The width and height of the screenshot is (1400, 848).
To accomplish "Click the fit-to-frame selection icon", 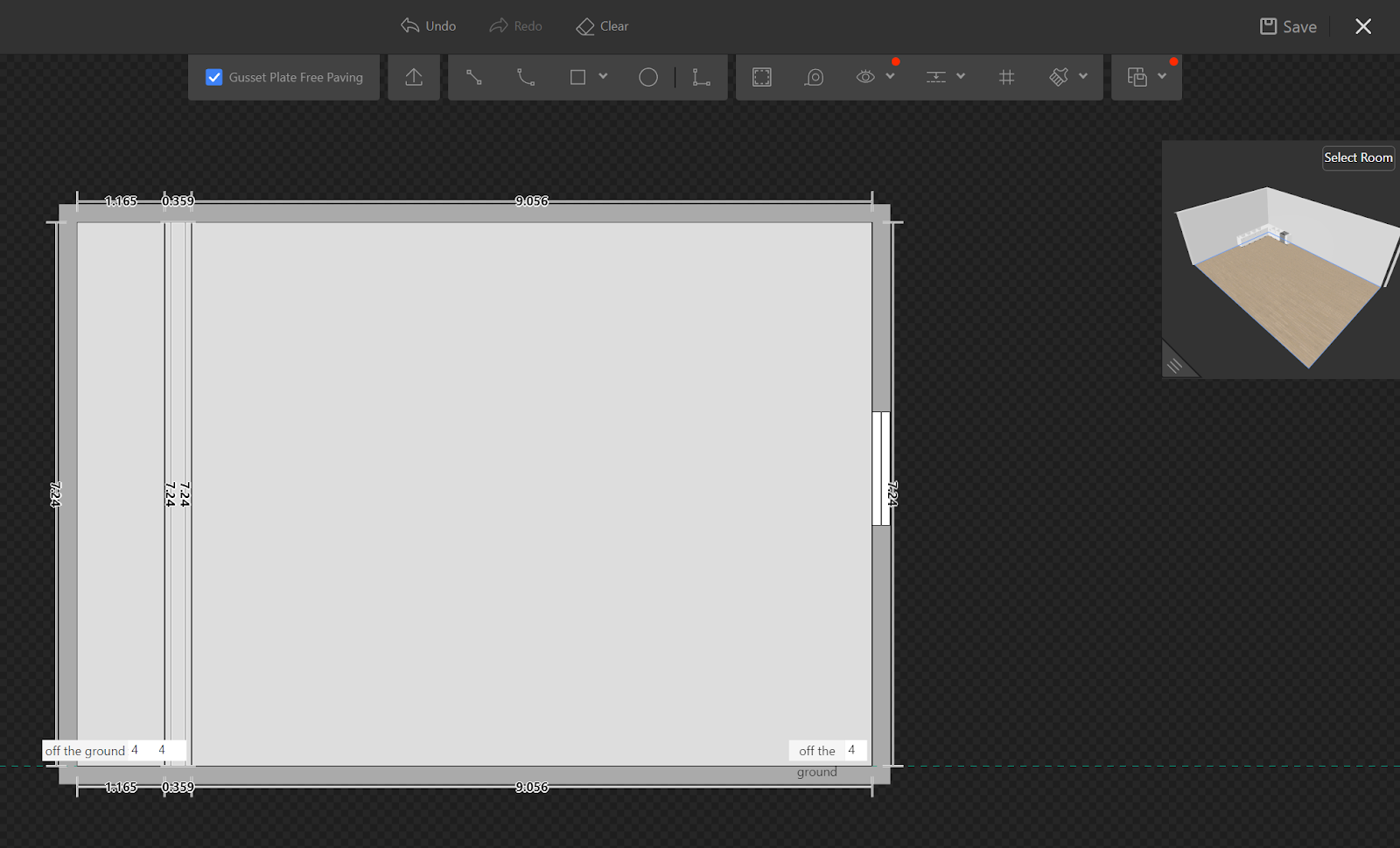I will tap(761, 77).
